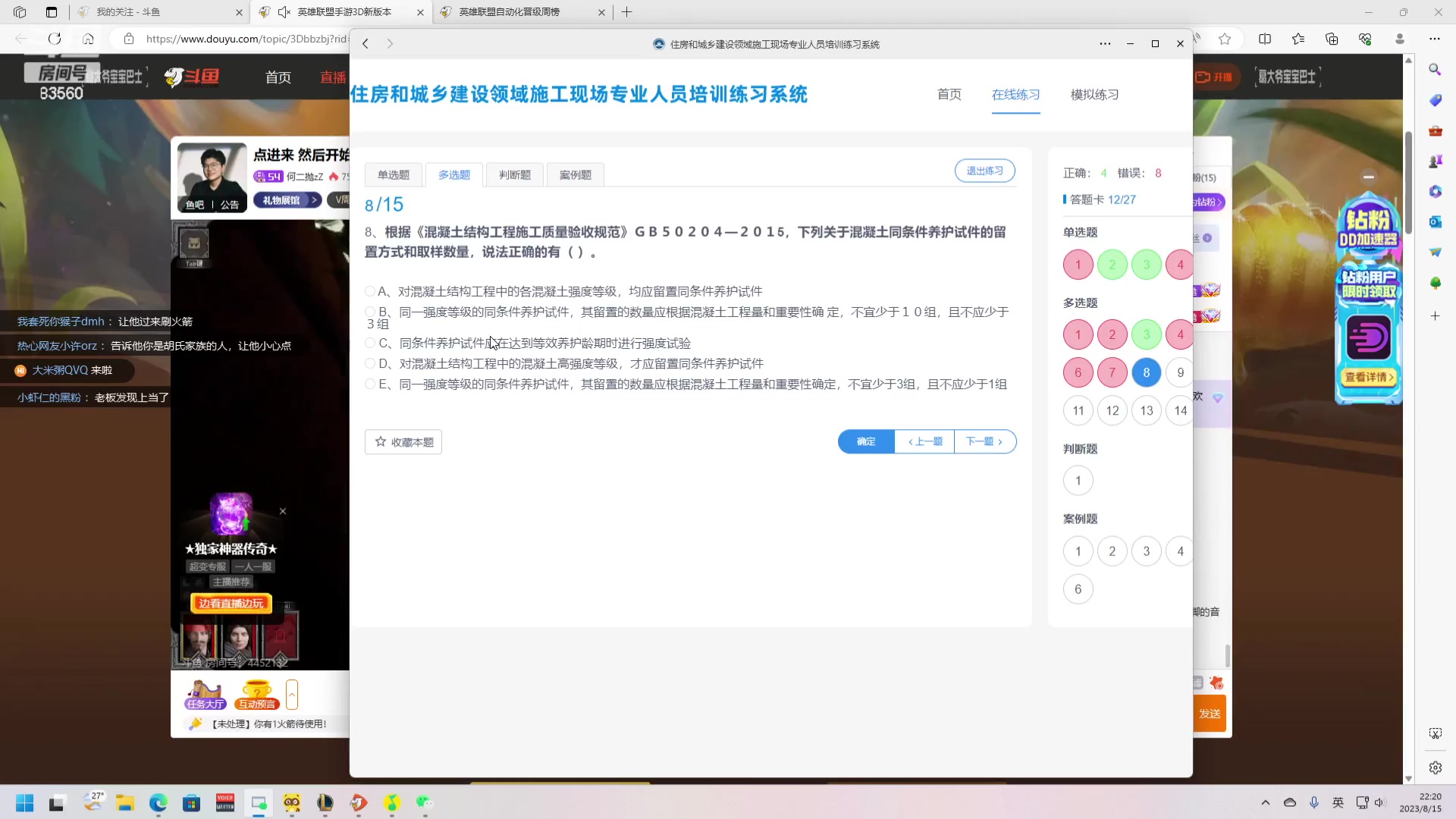Screen dimensions: 1456x819
Task: Open WeChat from taskbar
Action: pos(425,803)
